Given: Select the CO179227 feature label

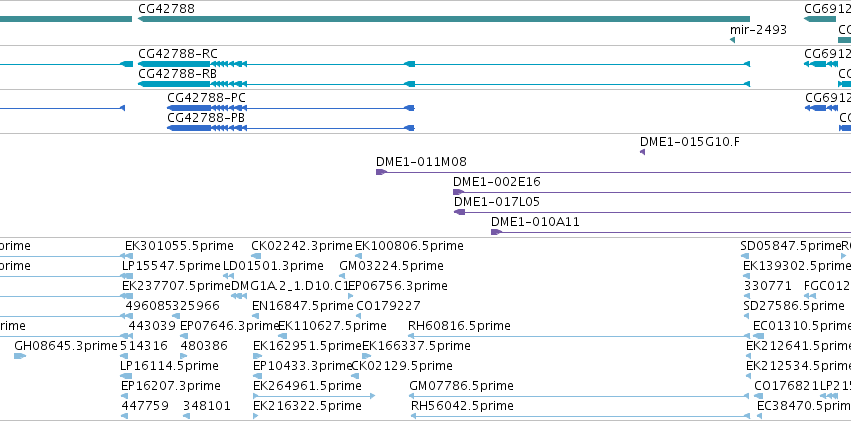Looking at the screenshot, I should [x=388, y=306].
